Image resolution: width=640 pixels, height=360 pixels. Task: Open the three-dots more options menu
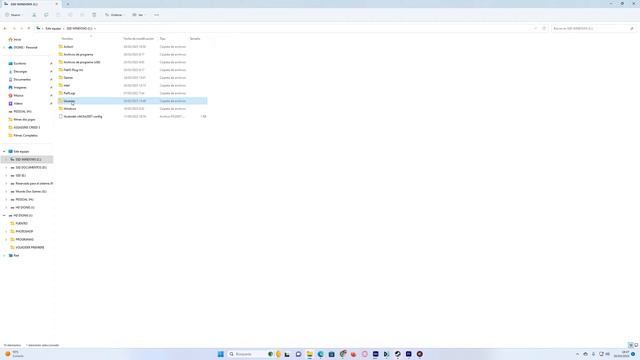click(156, 15)
